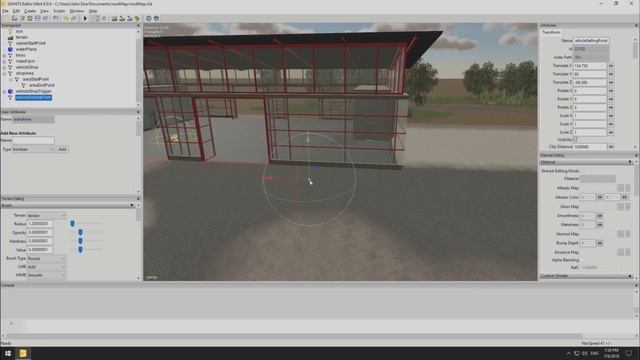The image size is (640, 360).
Task: Click the Translate Z slider button icon
Action: pyautogui.click(x=611, y=82)
